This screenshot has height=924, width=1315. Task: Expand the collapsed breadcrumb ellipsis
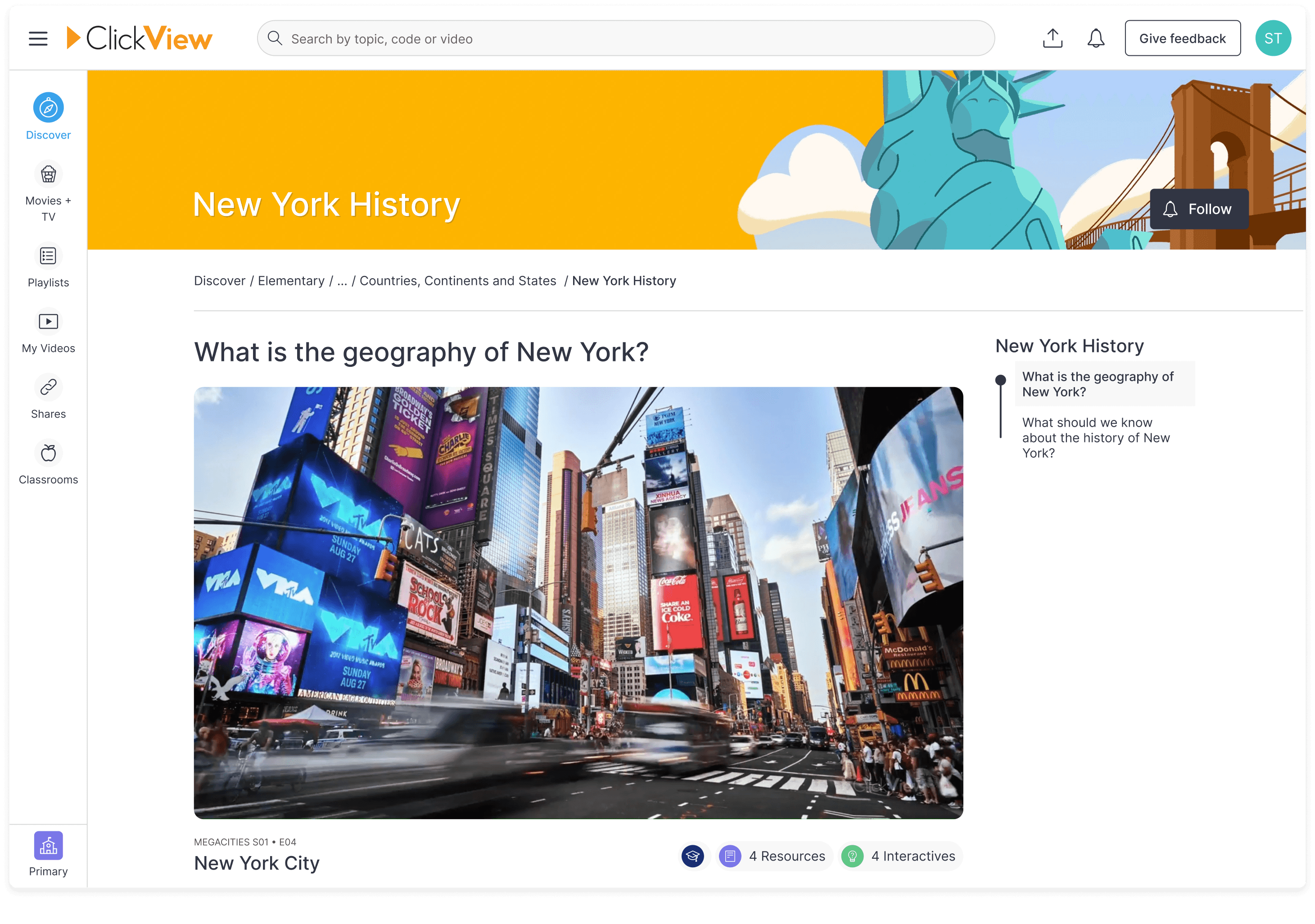click(x=343, y=280)
